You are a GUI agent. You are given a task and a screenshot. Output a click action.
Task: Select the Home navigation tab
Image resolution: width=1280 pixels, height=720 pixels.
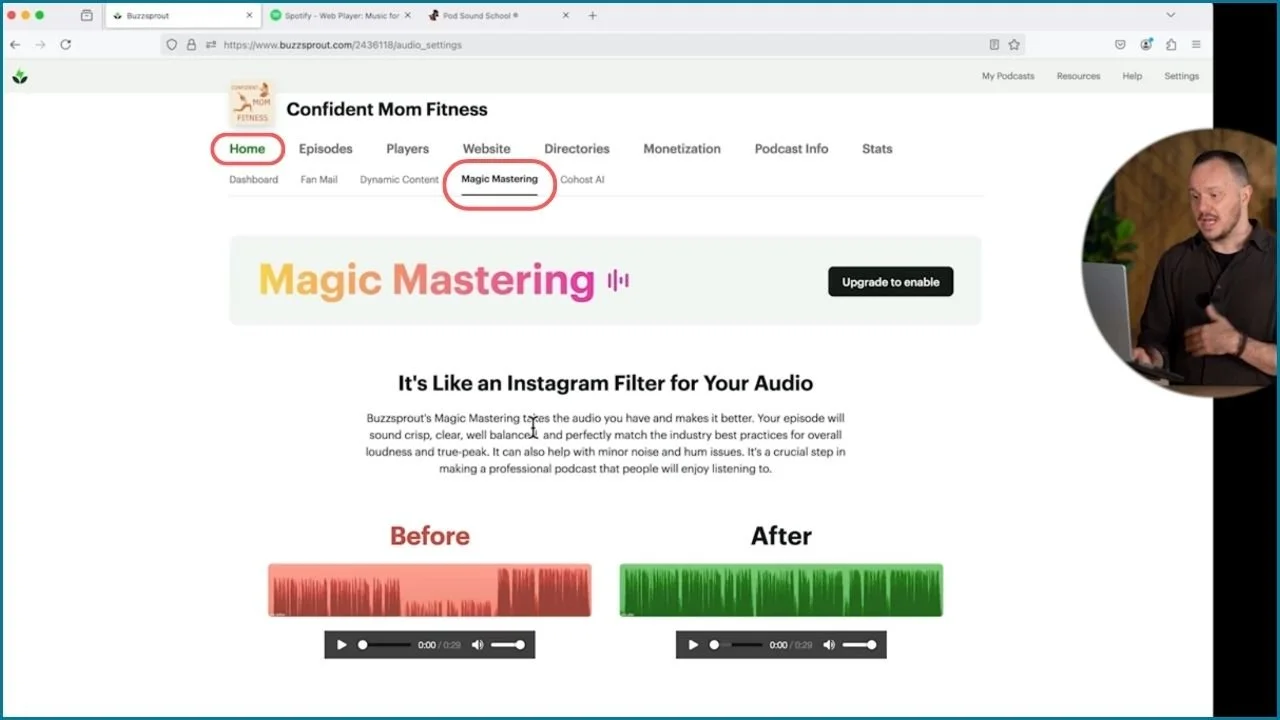247,149
